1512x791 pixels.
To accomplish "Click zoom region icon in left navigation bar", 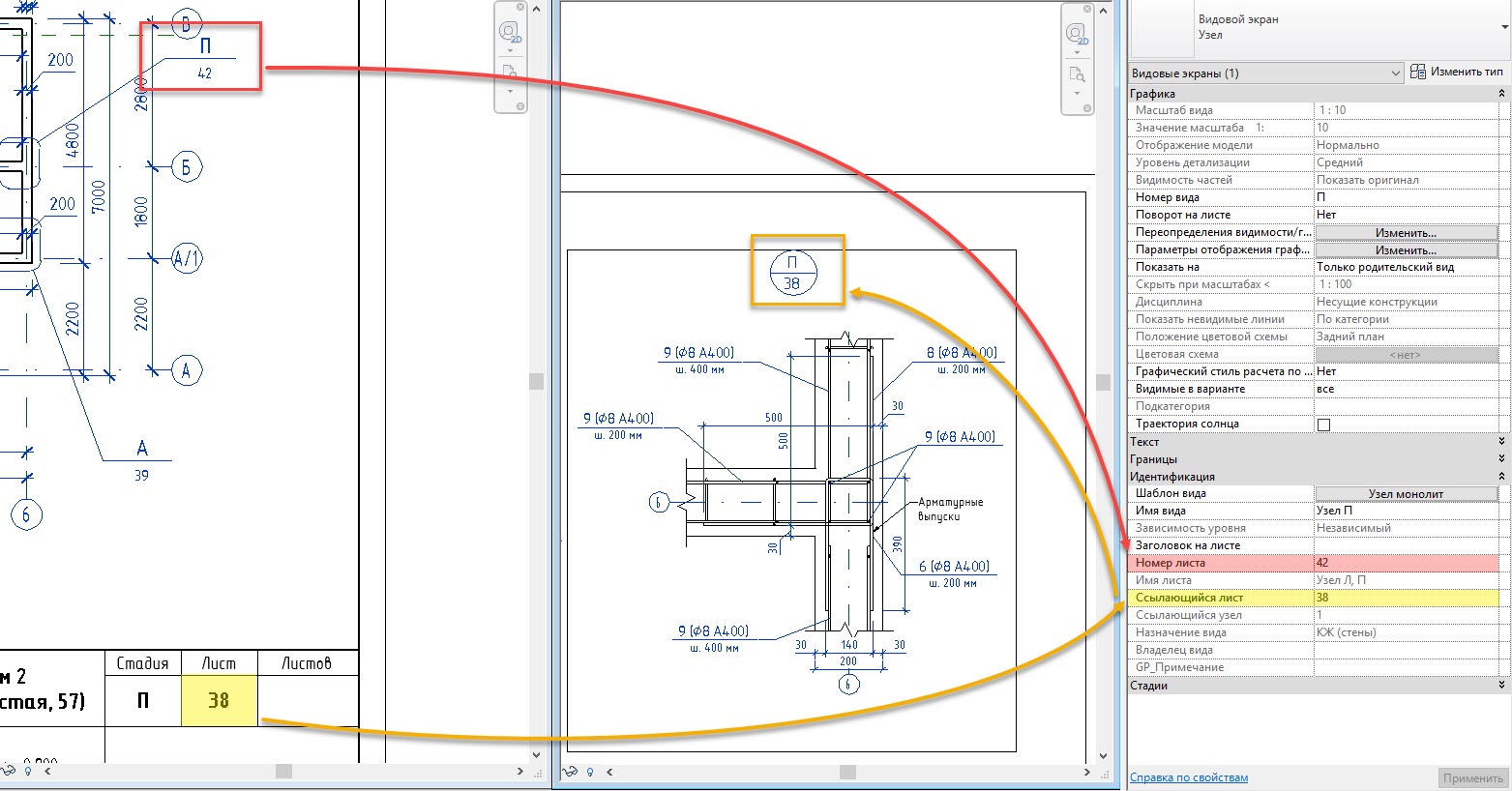I will click(509, 73).
